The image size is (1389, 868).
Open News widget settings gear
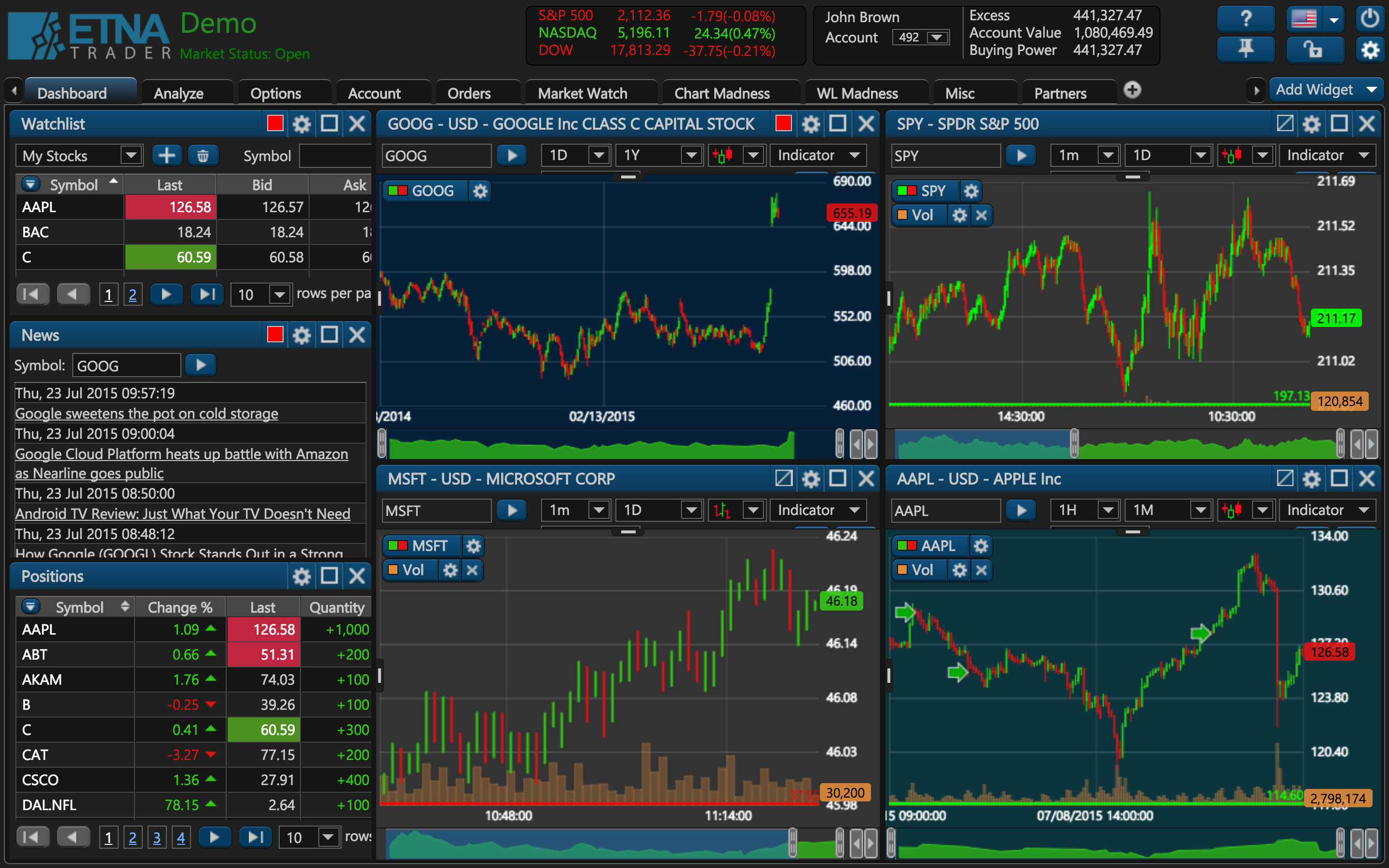tap(301, 335)
